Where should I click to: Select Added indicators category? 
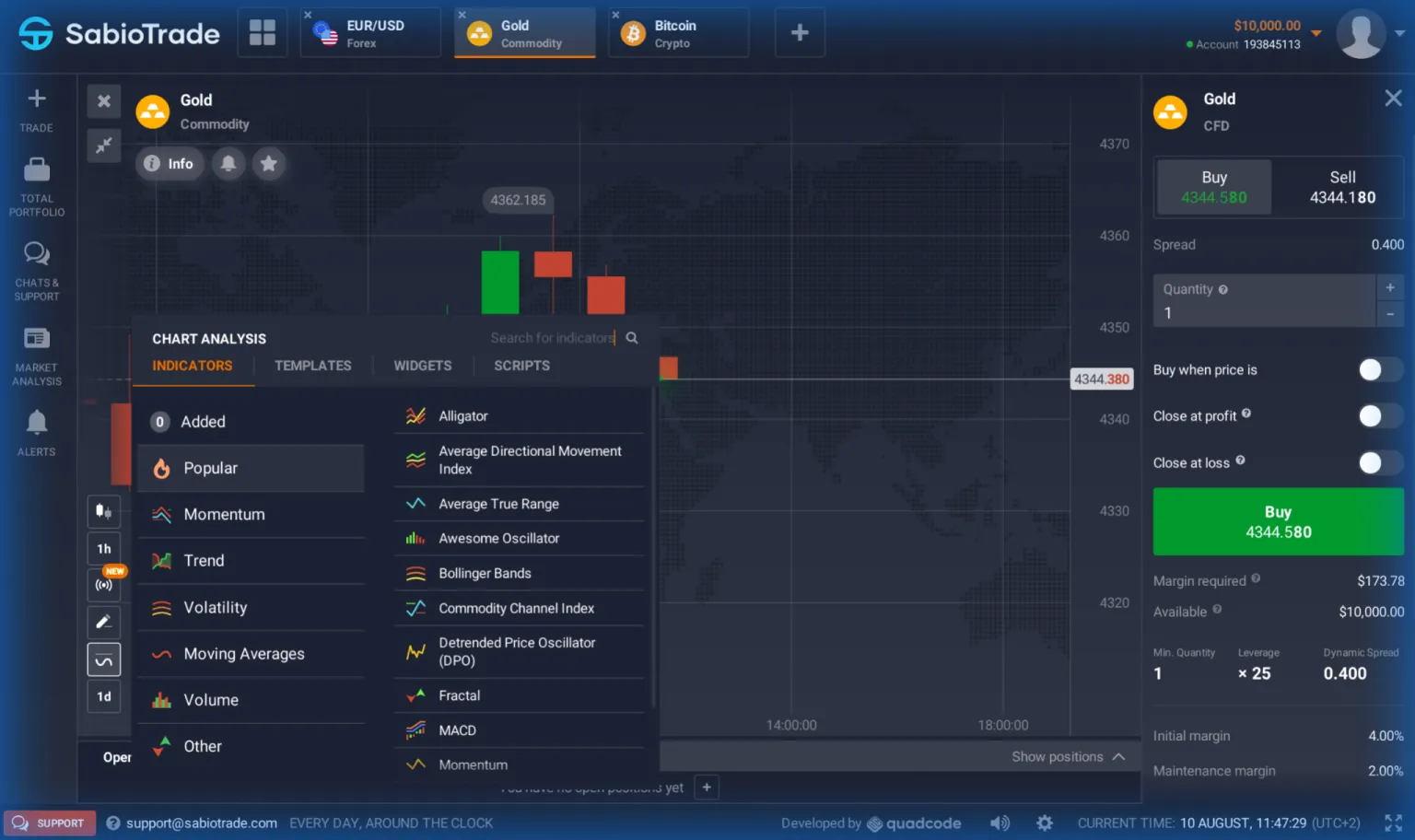pyautogui.click(x=251, y=422)
